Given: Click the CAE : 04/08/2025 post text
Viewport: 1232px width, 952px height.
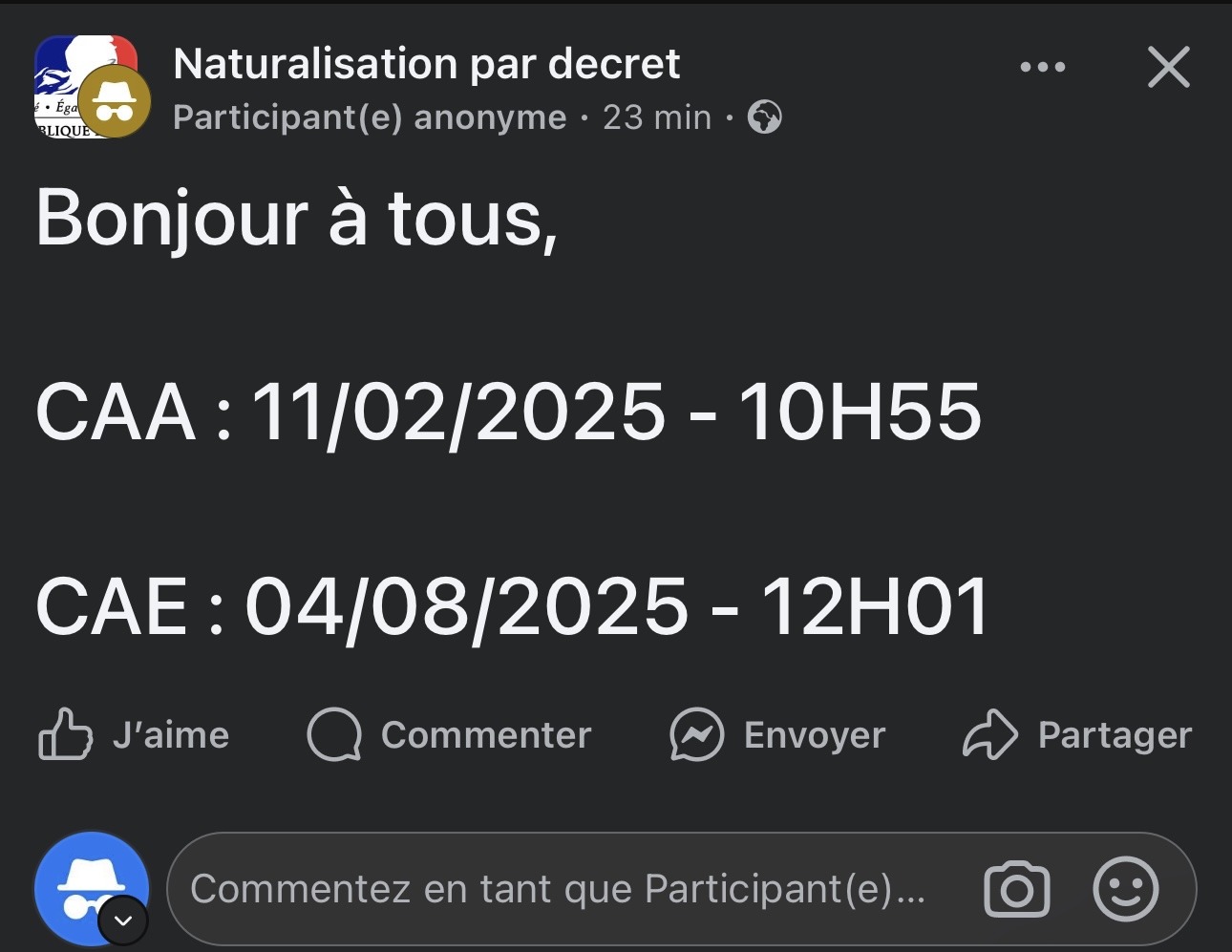Looking at the screenshot, I should click(x=512, y=606).
